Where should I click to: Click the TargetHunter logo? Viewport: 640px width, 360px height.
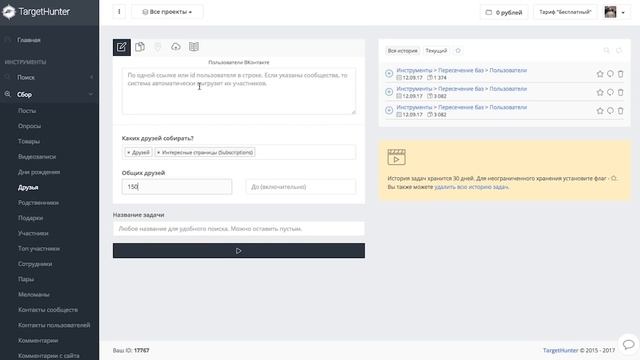point(36,12)
